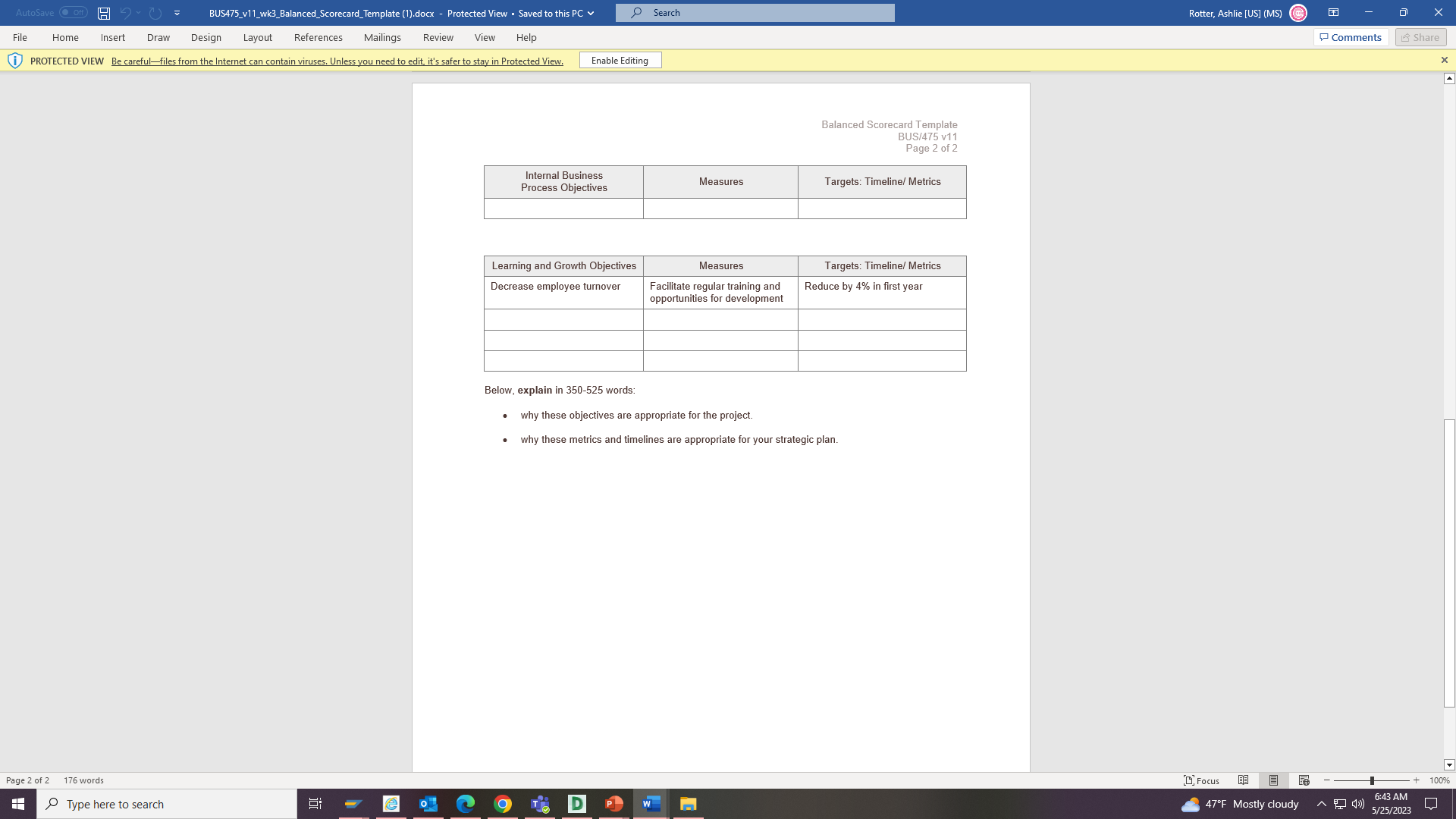The width and height of the screenshot is (1456, 819).
Task: Switch to Read Mode from the status bar
Action: (x=1242, y=780)
